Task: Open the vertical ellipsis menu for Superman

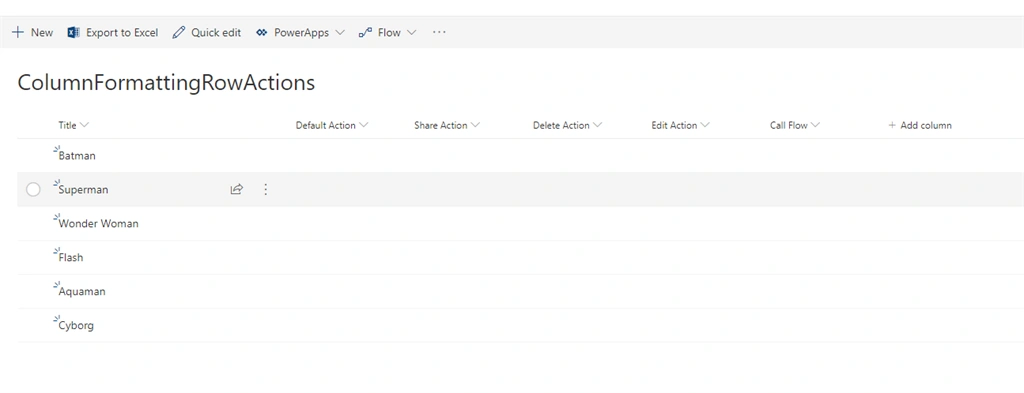Action: click(x=265, y=189)
